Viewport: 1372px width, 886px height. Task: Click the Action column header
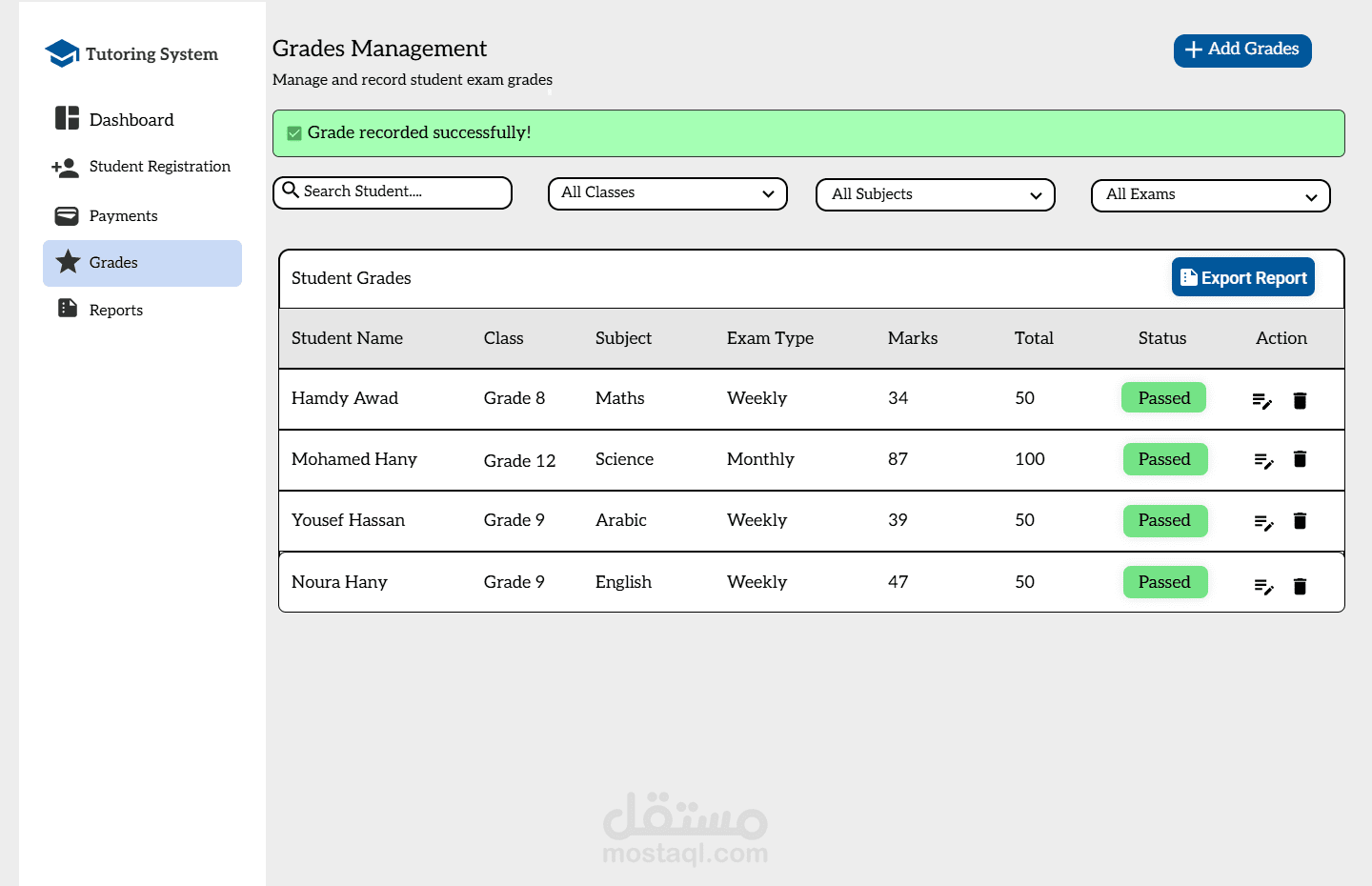coord(1281,338)
